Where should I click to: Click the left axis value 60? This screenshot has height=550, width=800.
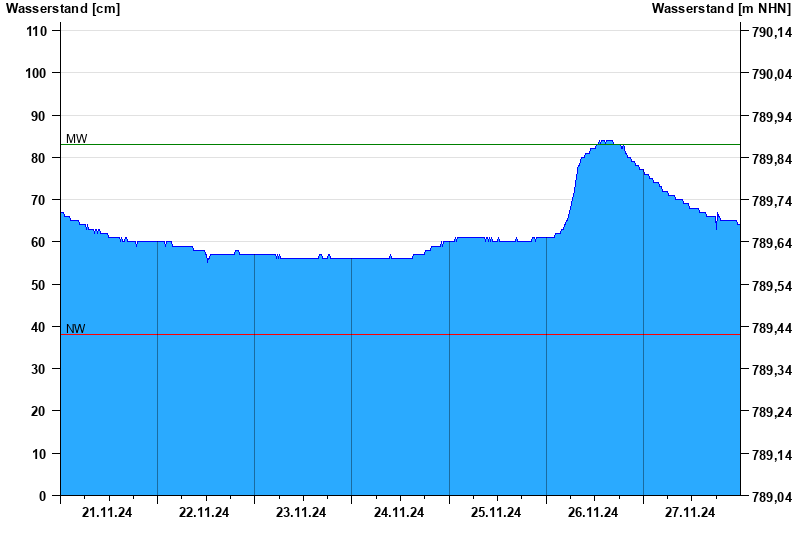(39, 242)
